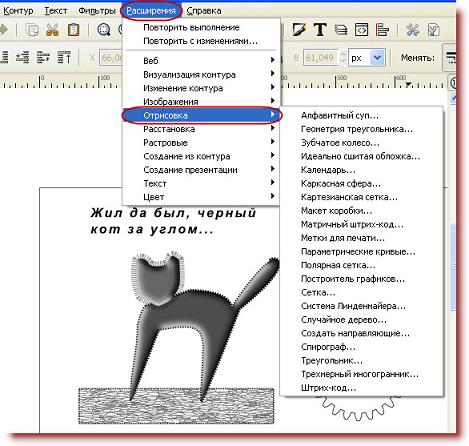Expand Создание из контура submenu
Image resolution: width=469 pixels, height=446 pixels.
(201, 156)
